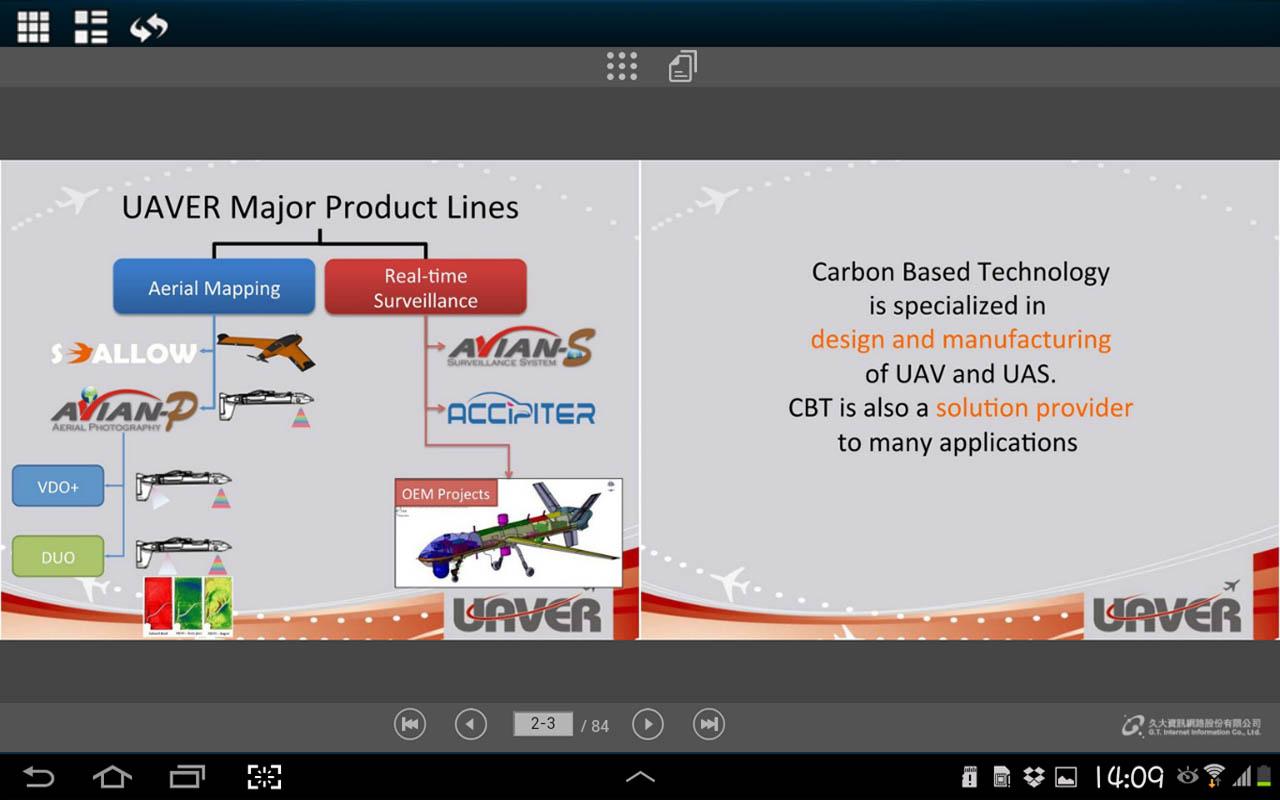The height and width of the screenshot is (800, 1280).
Task: Go to the next page arrow
Action: (x=648, y=724)
